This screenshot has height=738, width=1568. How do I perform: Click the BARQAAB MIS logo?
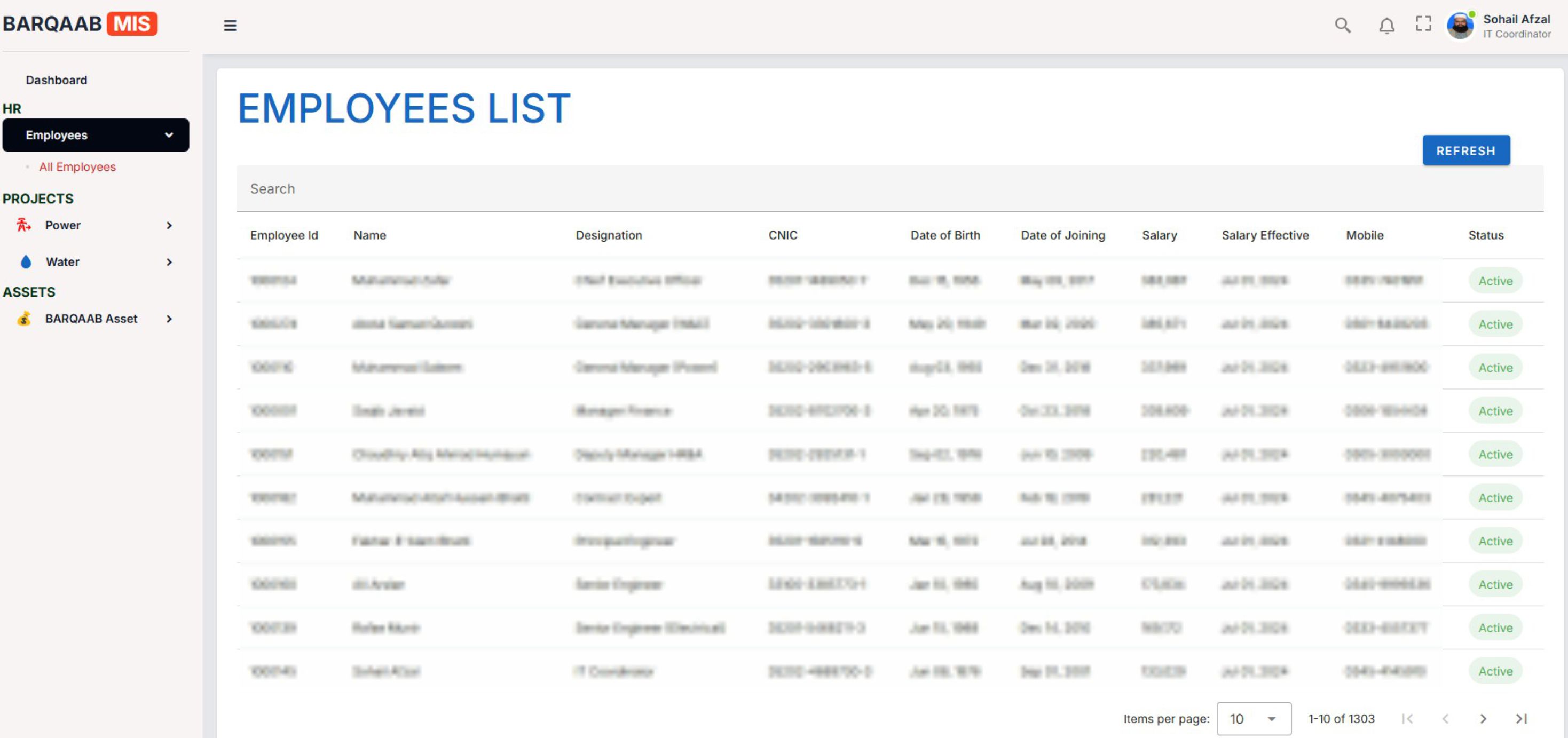pos(80,23)
